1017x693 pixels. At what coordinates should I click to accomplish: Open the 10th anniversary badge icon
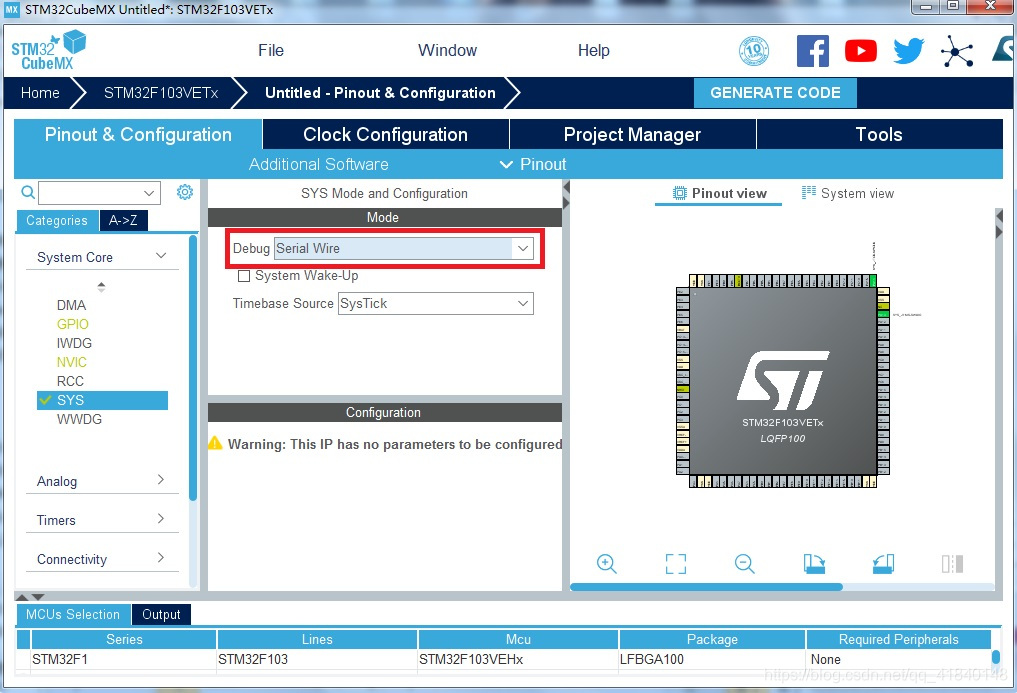point(754,51)
